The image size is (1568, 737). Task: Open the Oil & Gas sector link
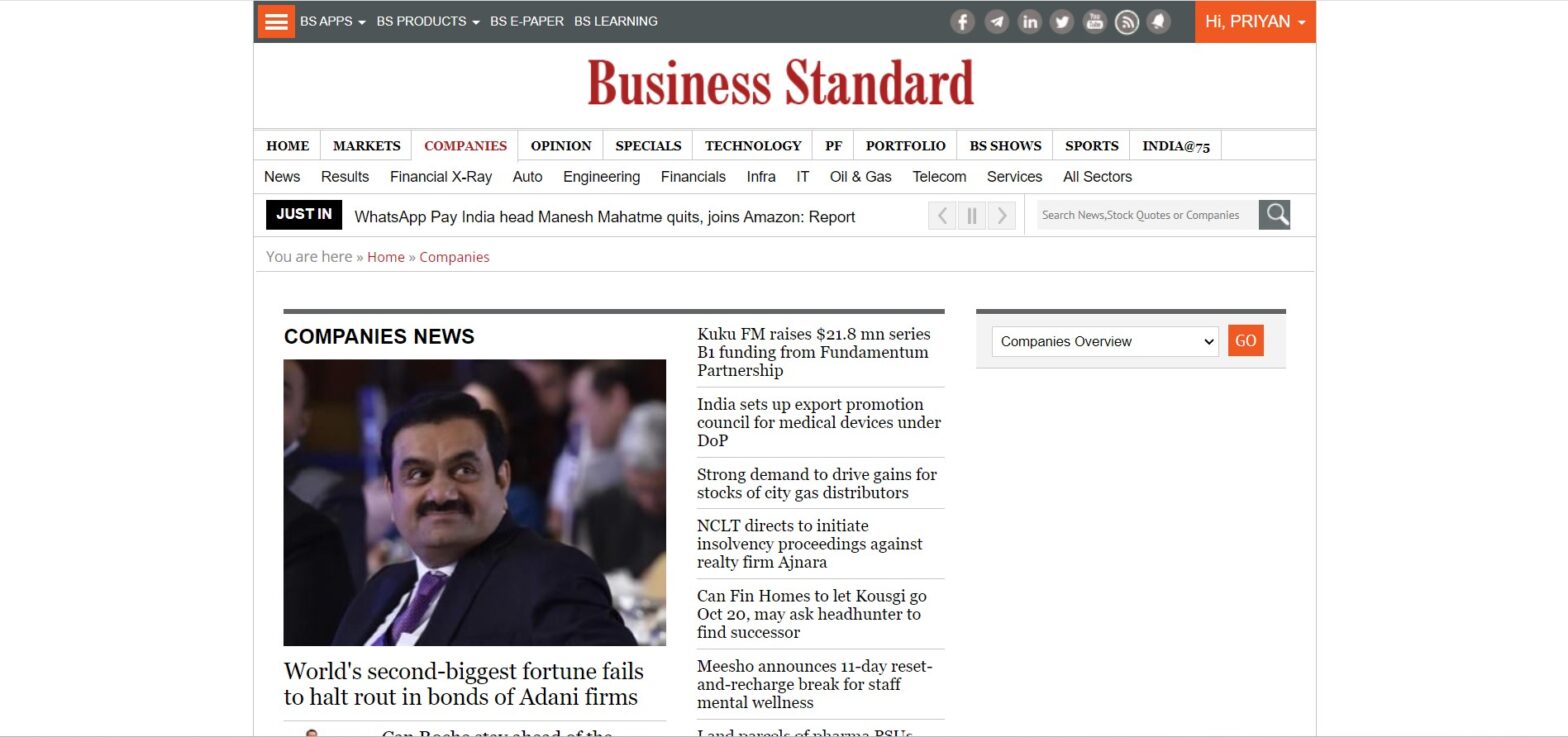point(860,177)
